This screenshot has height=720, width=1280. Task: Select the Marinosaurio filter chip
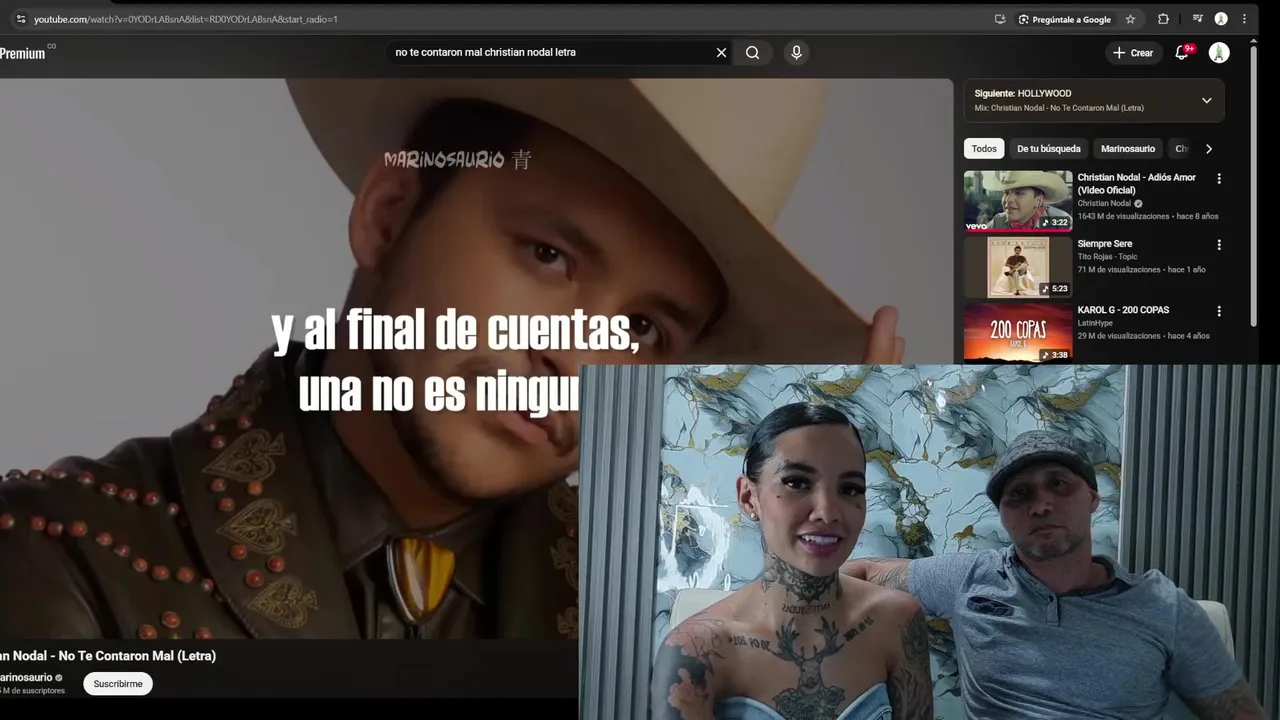1128,149
